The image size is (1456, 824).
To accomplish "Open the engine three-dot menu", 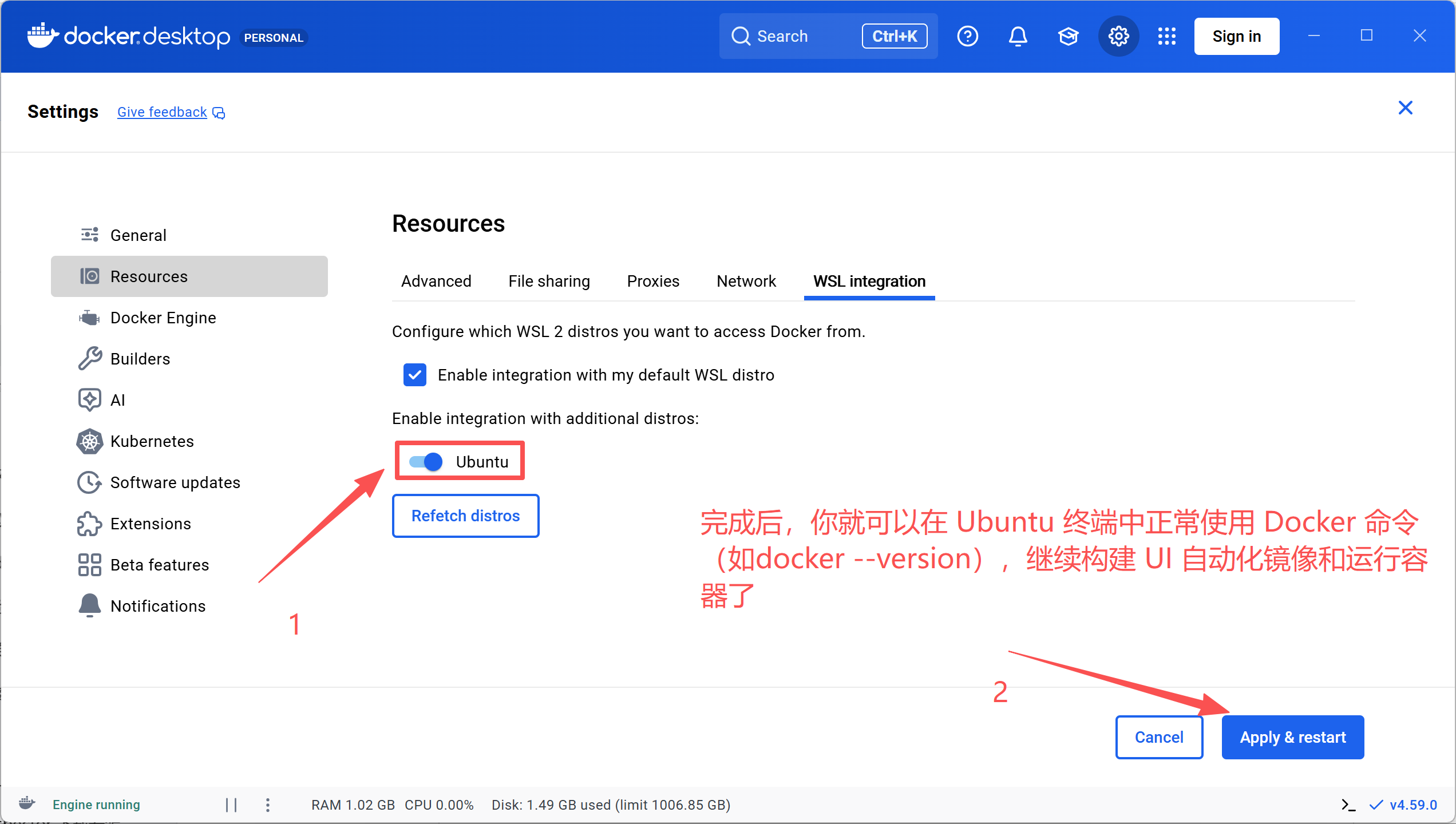I will click(268, 805).
